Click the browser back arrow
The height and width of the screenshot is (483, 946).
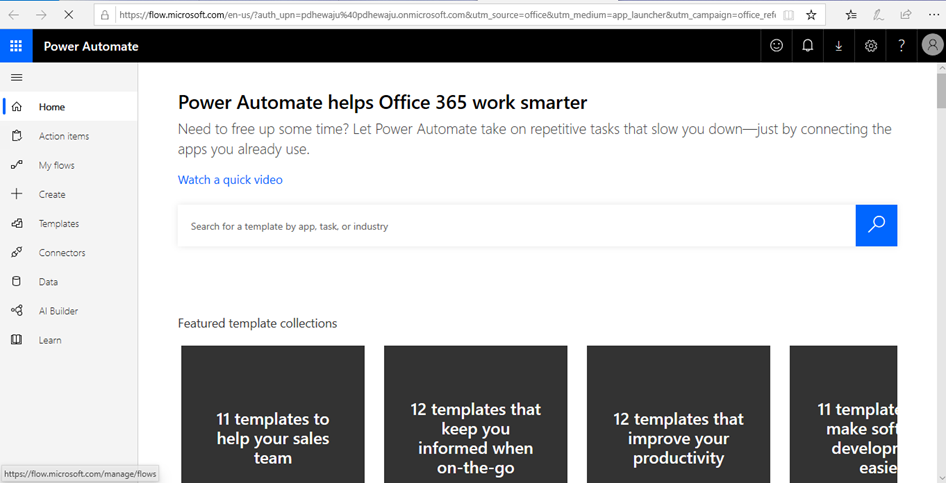click(x=13, y=14)
